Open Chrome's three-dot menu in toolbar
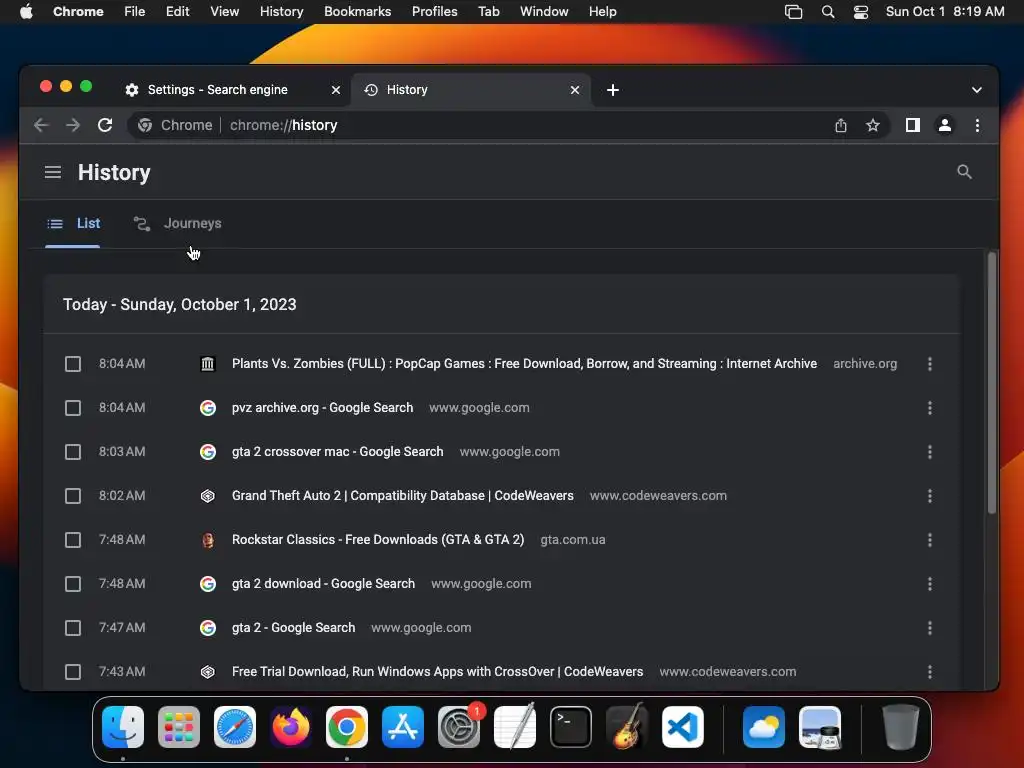Image resolution: width=1024 pixels, height=768 pixels. (977, 125)
